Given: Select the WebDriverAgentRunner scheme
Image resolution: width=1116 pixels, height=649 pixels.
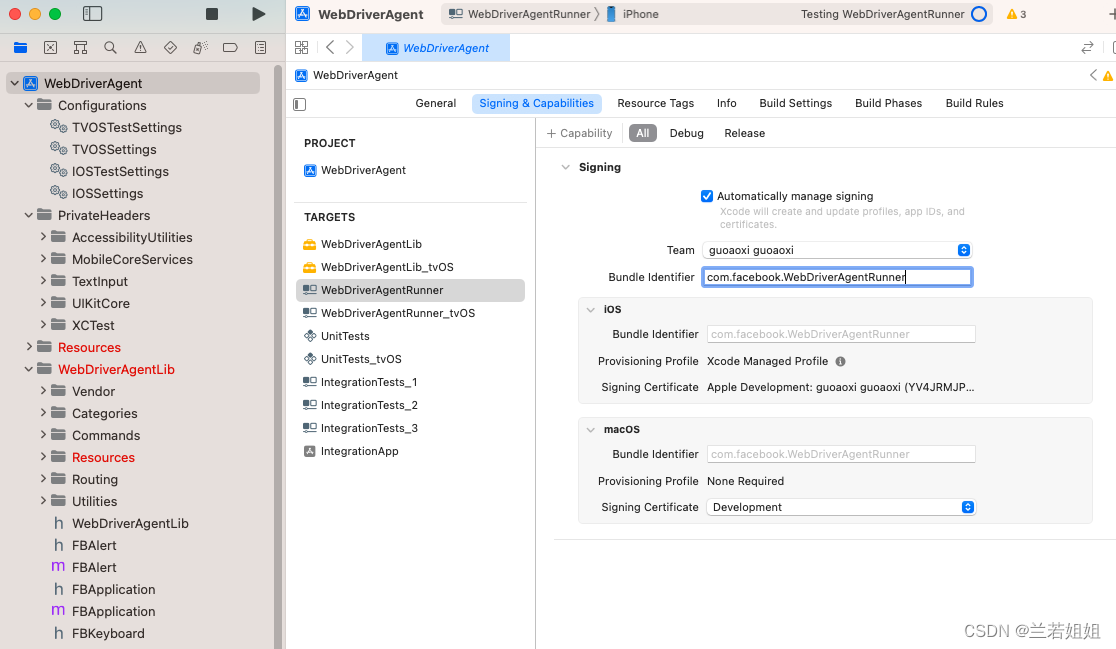Looking at the screenshot, I should click(x=520, y=14).
